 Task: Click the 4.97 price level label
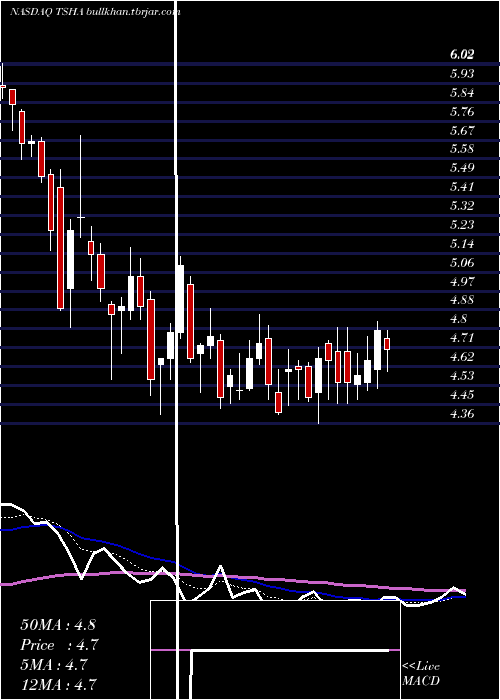coord(462,282)
